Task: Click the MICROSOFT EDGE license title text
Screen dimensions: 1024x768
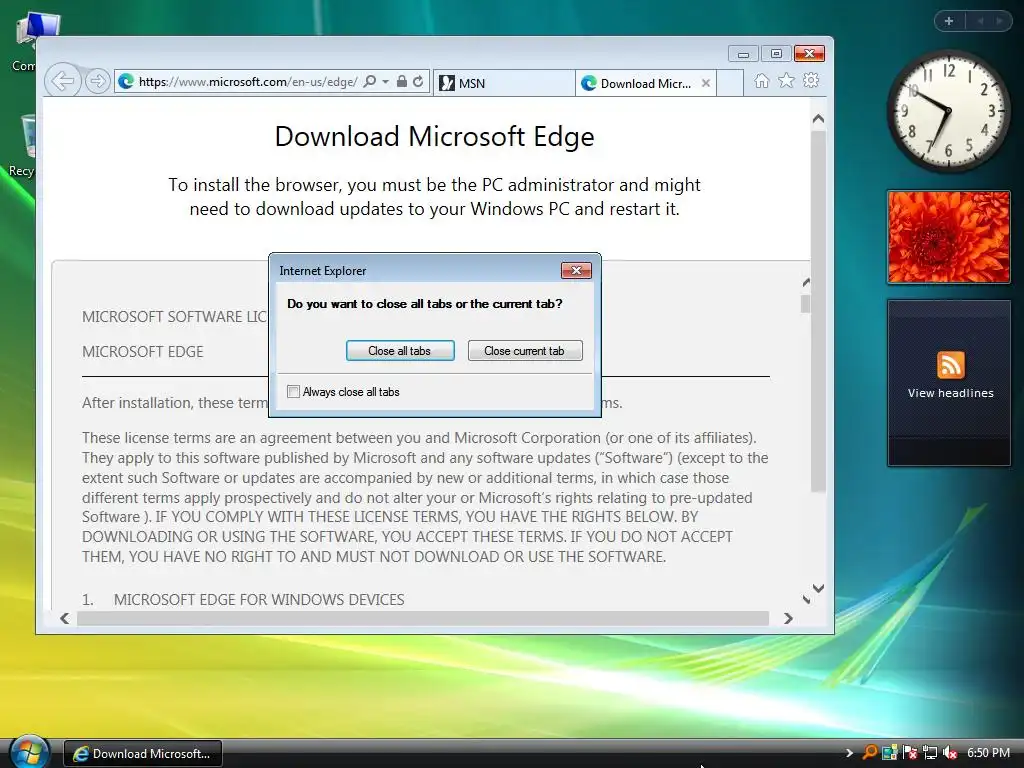Action: pyautogui.click(x=142, y=351)
